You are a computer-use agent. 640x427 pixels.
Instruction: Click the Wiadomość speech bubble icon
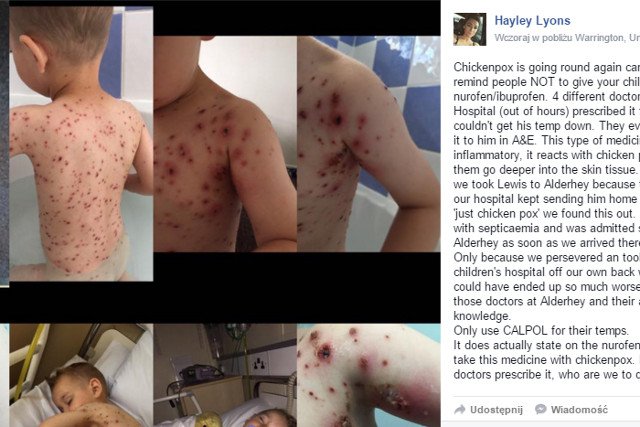[x=541, y=409]
